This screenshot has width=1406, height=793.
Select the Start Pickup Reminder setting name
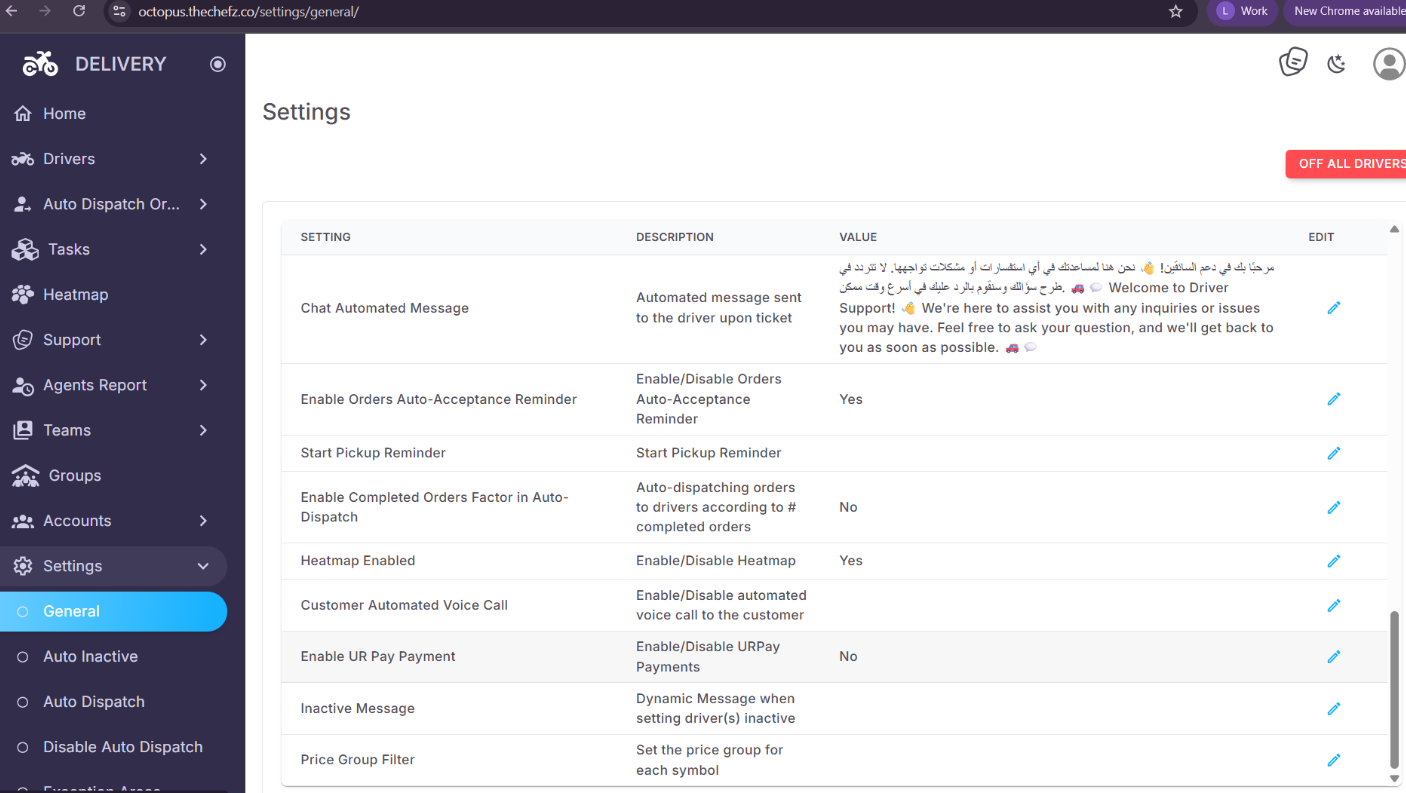tap(373, 453)
